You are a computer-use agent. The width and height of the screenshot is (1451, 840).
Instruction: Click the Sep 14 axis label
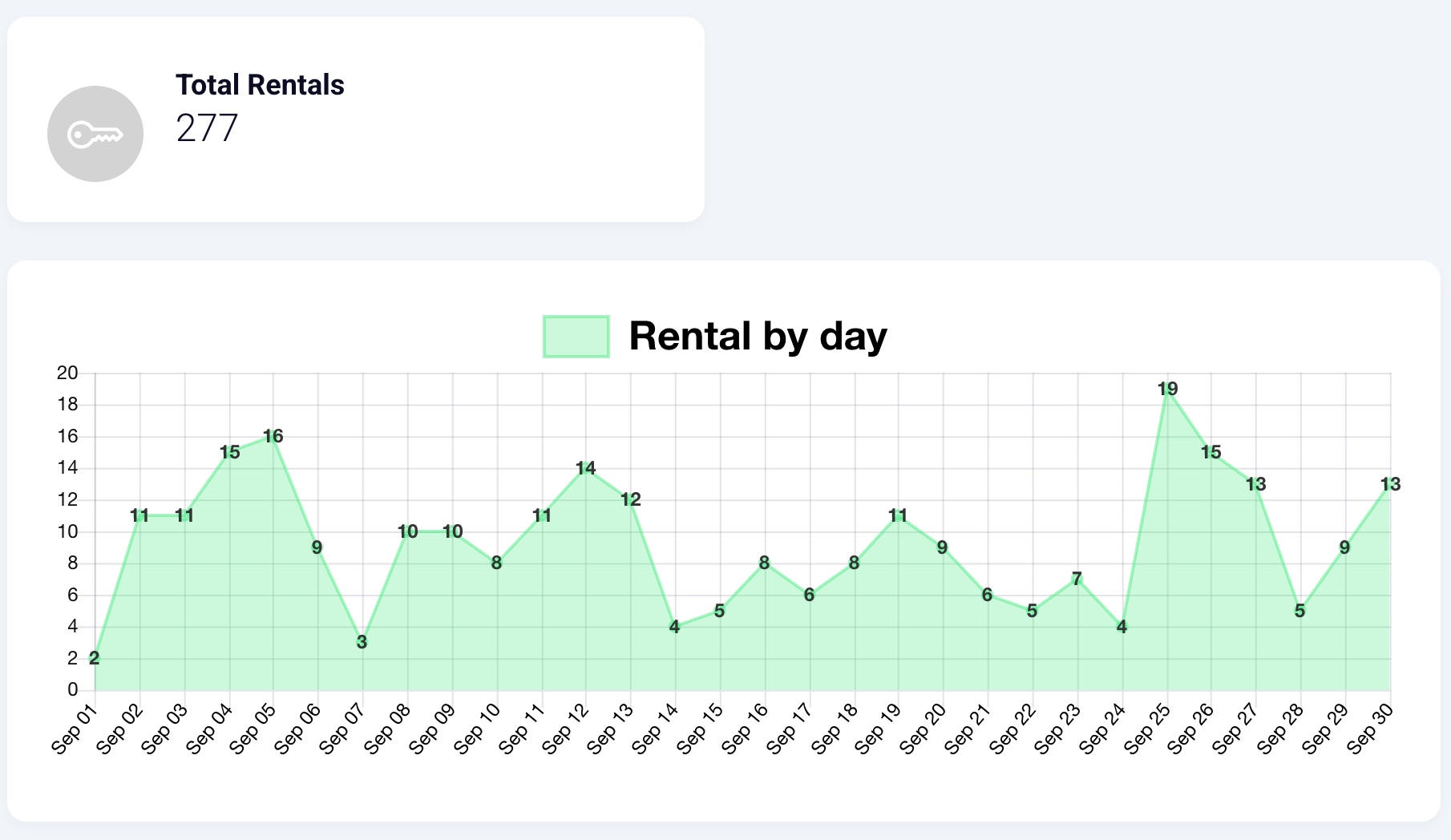click(655, 729)
